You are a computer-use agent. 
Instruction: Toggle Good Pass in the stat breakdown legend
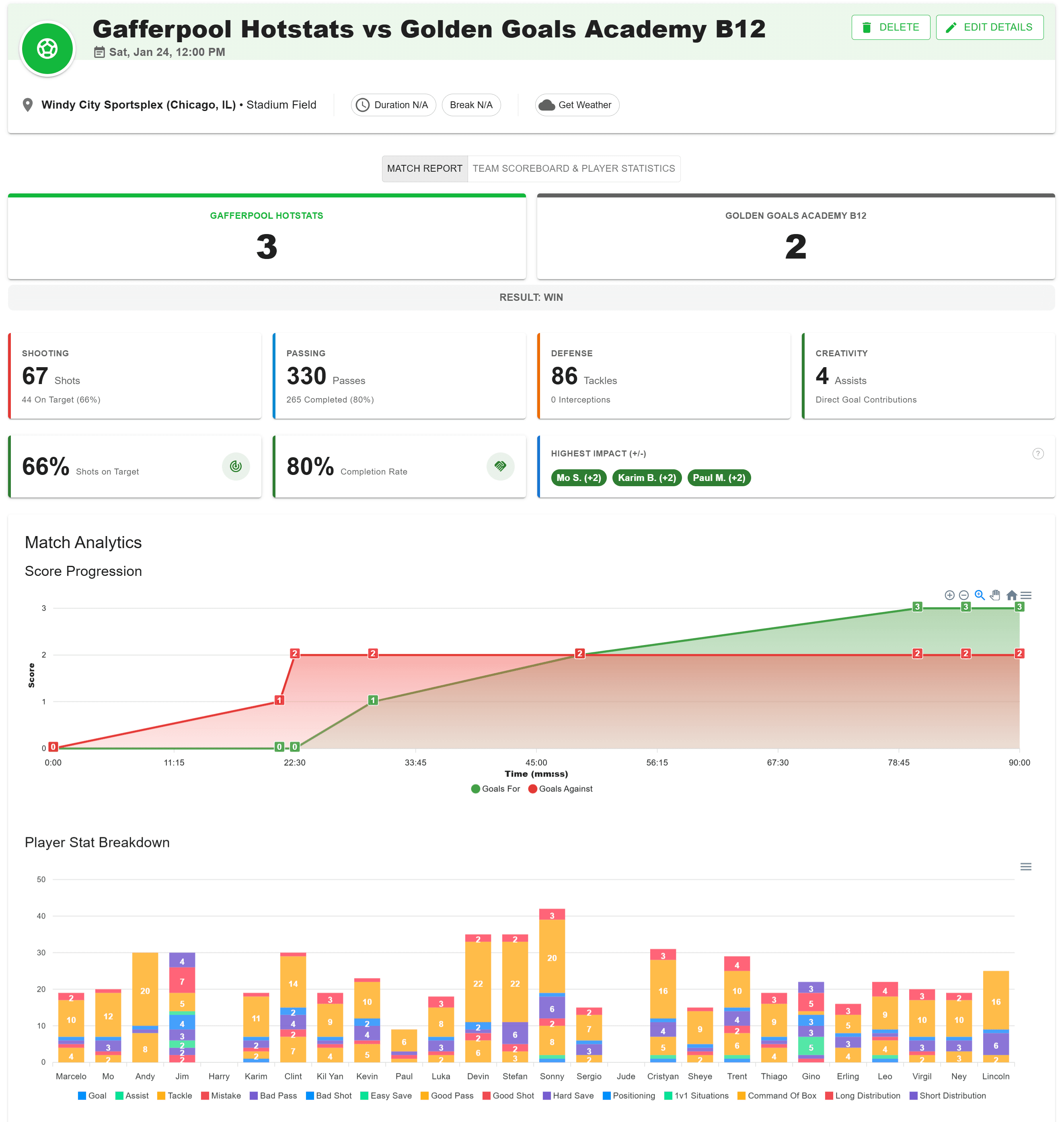(x=448, y=1095)
